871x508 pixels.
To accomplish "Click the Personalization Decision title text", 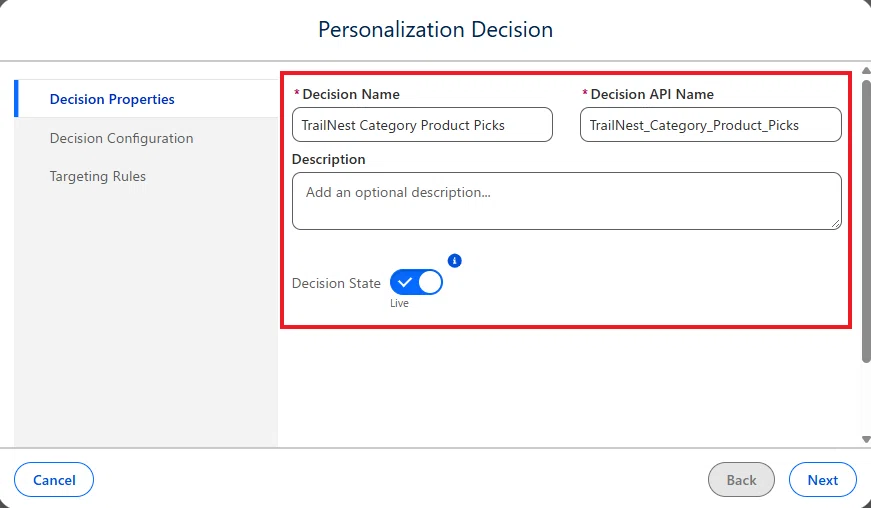I will pos(436,29).
